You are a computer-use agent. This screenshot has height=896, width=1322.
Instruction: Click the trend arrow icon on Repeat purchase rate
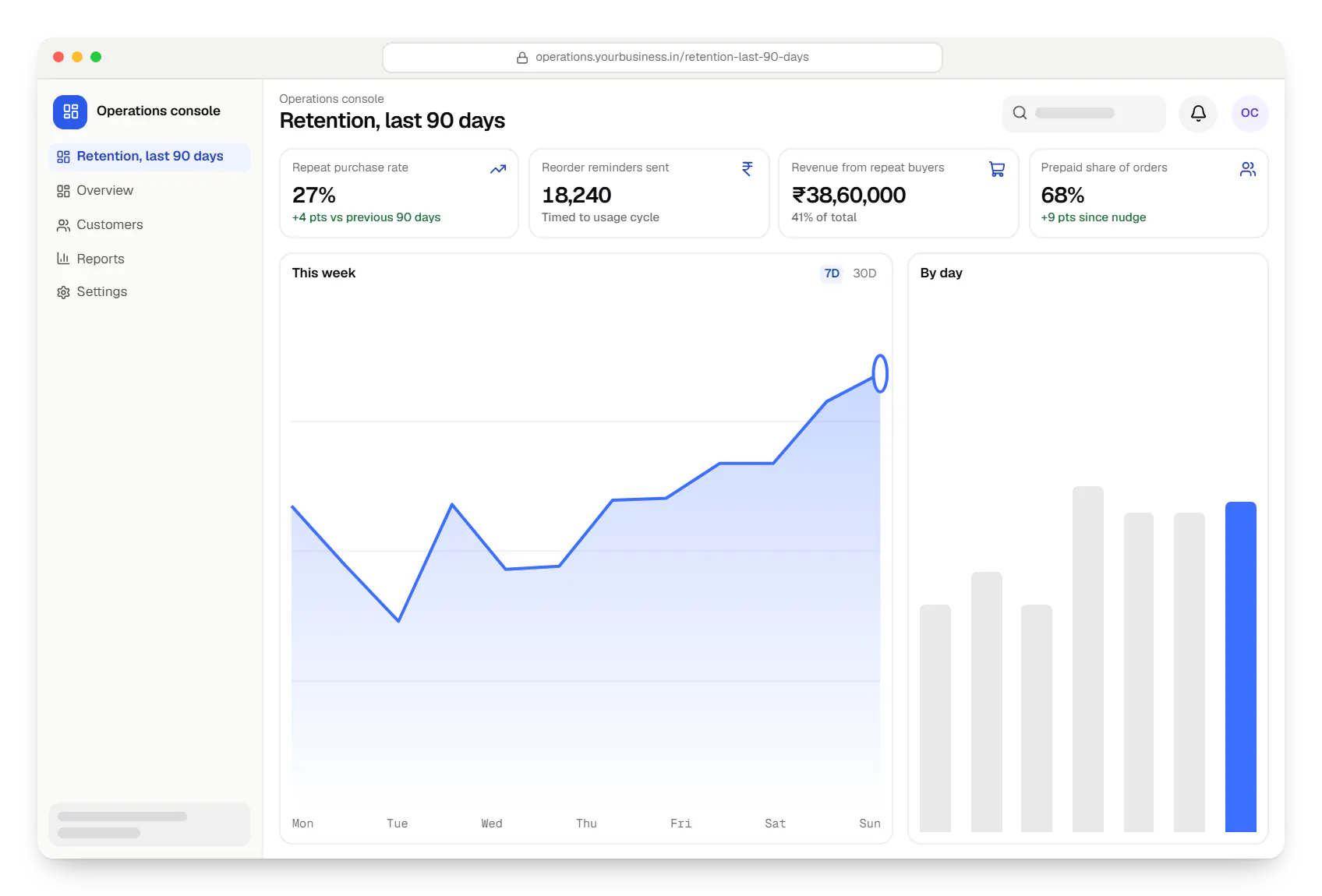point(498,169)
